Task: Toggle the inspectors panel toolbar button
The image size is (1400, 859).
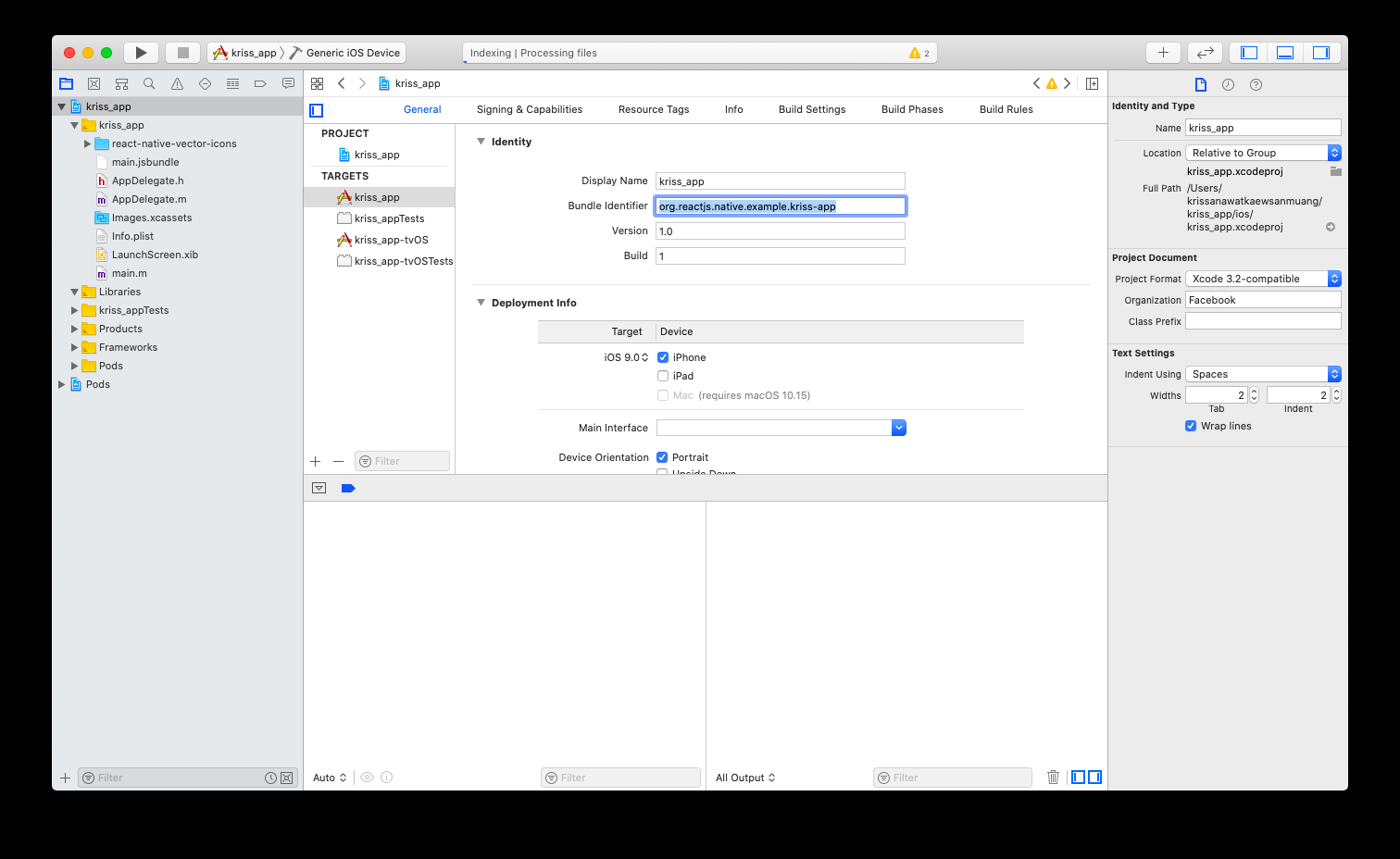Action: pyautogui.click(x=1321, y=53)
